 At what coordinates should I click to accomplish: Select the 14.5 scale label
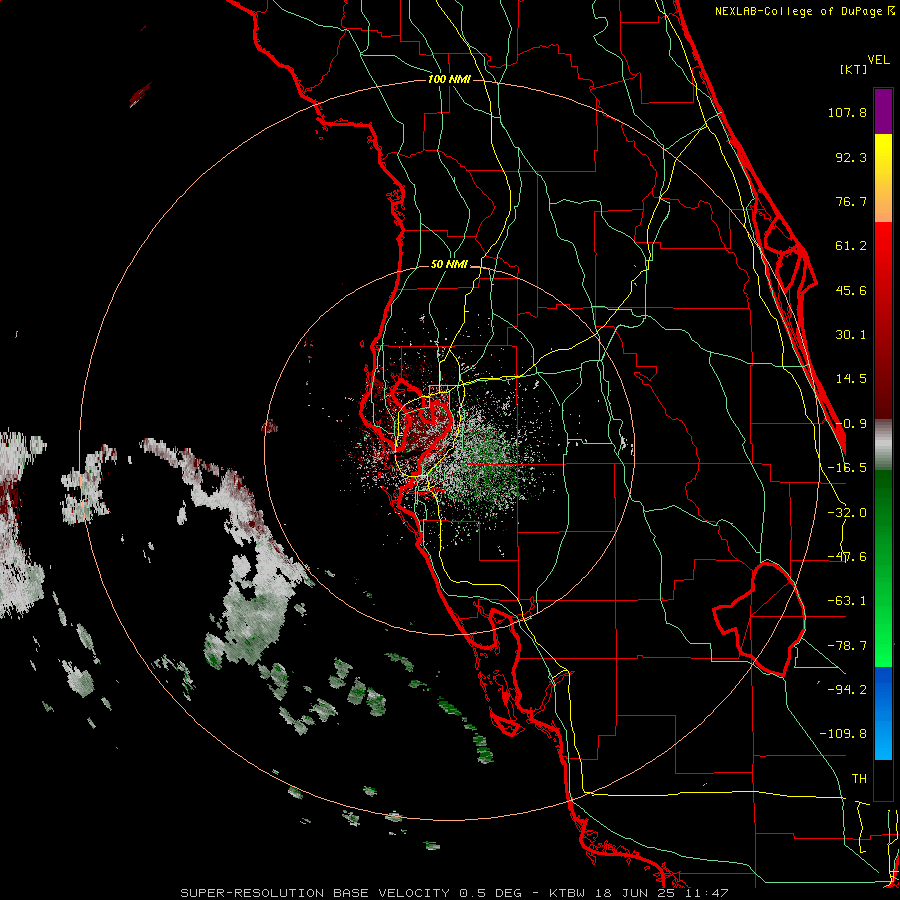click(x=851, y=379)
